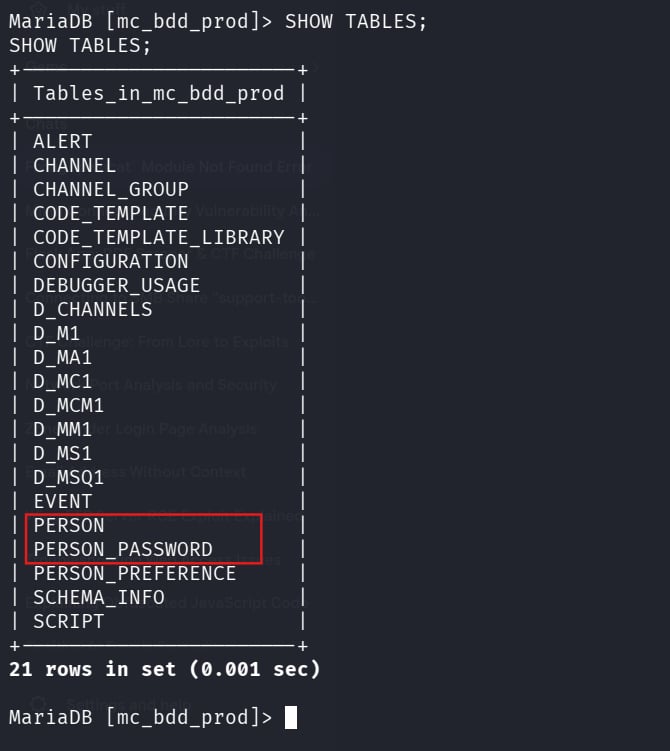Click the PERSON table name
The image size is (670, 751).
coord(68,525)
